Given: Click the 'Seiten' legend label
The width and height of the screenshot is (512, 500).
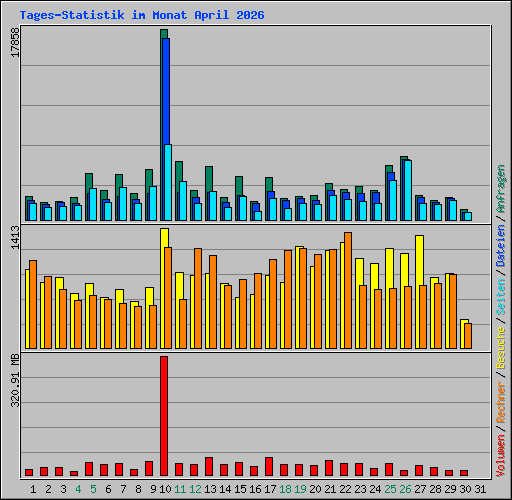Looking at the screenshot, I should point(501,297).
